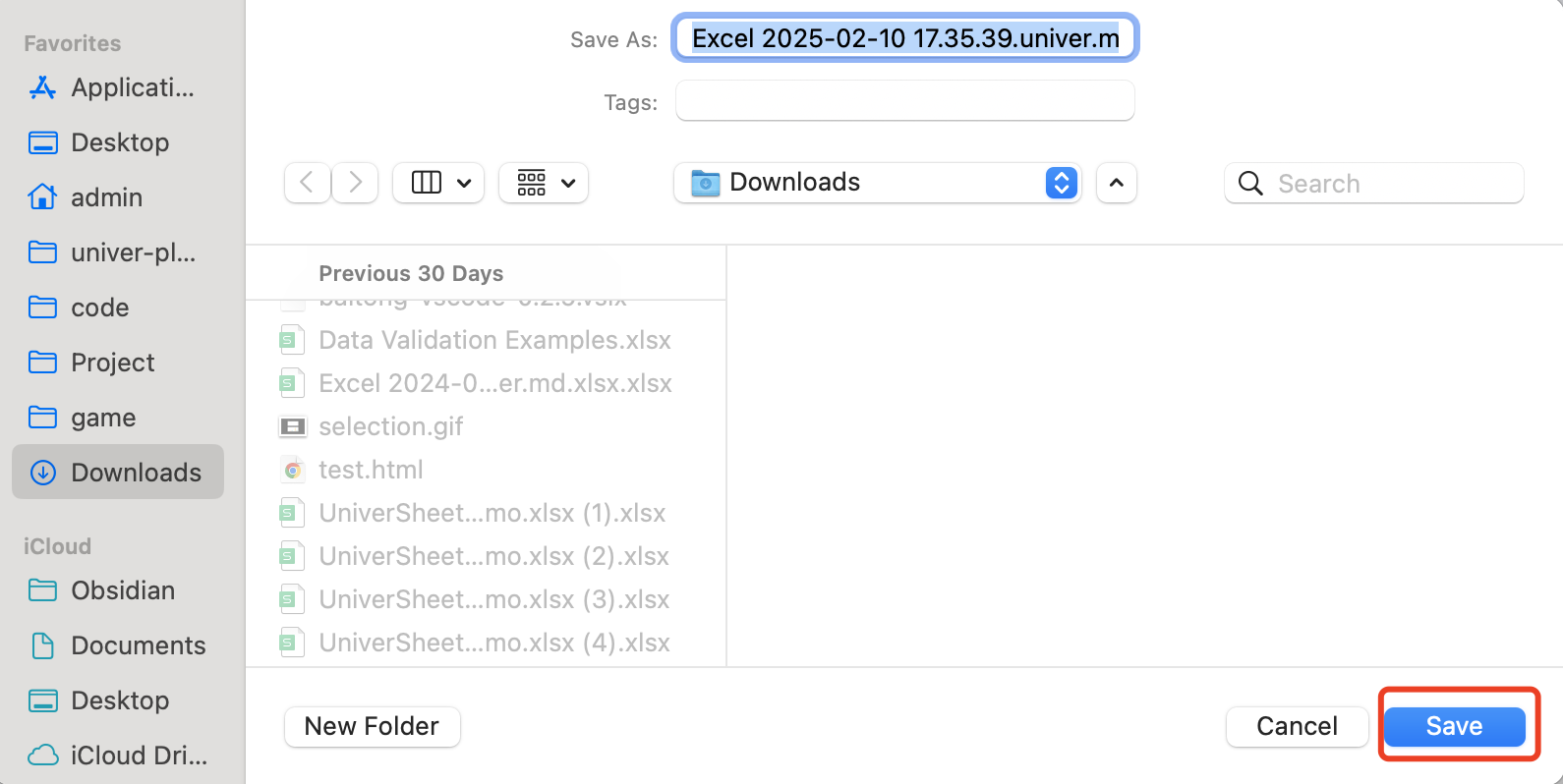1563x784 pixels.
Task: Expand the Downloads location popup
Action: pyautogui.click(x=1061, y=183)
